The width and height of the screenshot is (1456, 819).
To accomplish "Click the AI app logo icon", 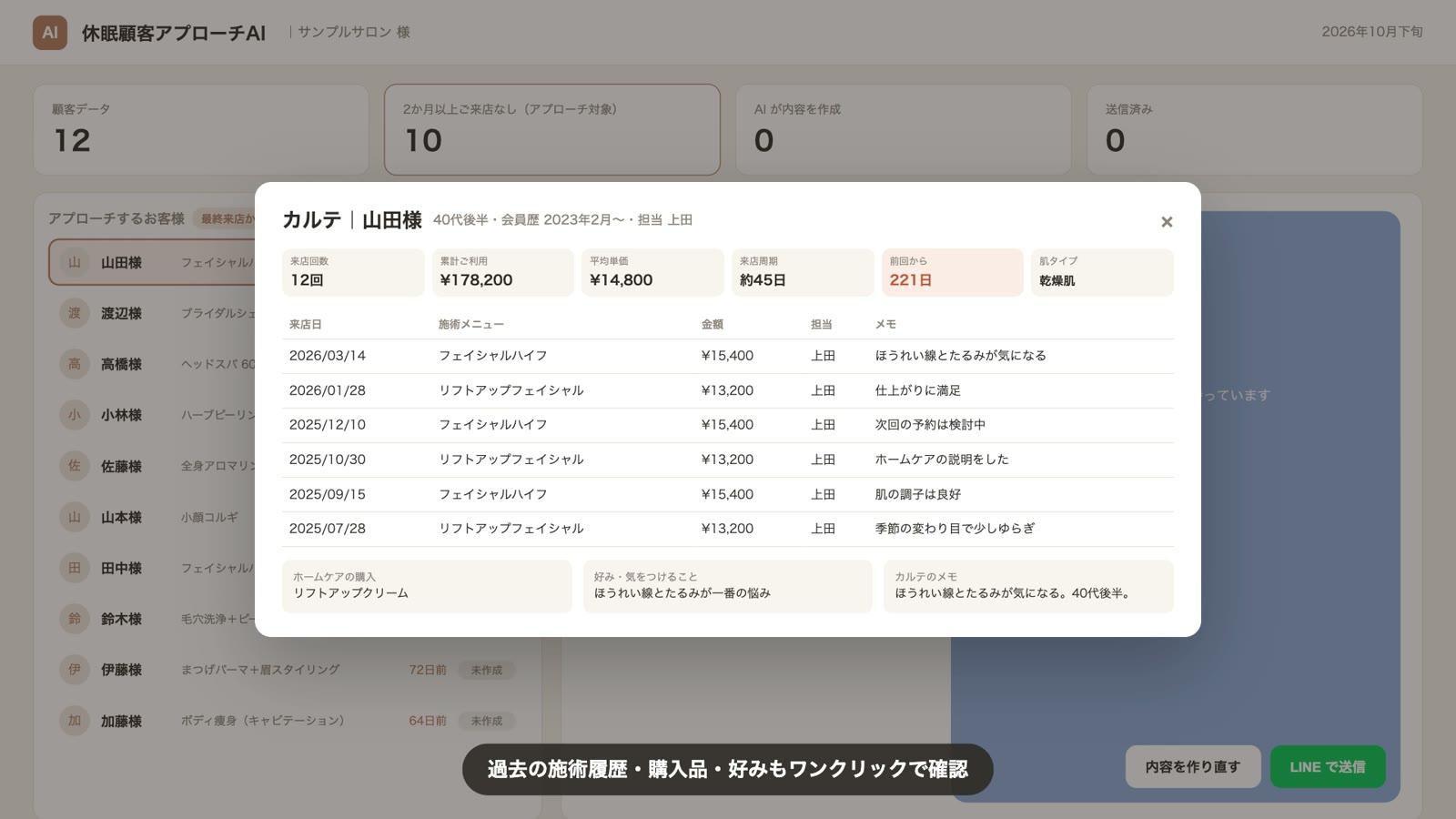I will [x=50, y=33].
